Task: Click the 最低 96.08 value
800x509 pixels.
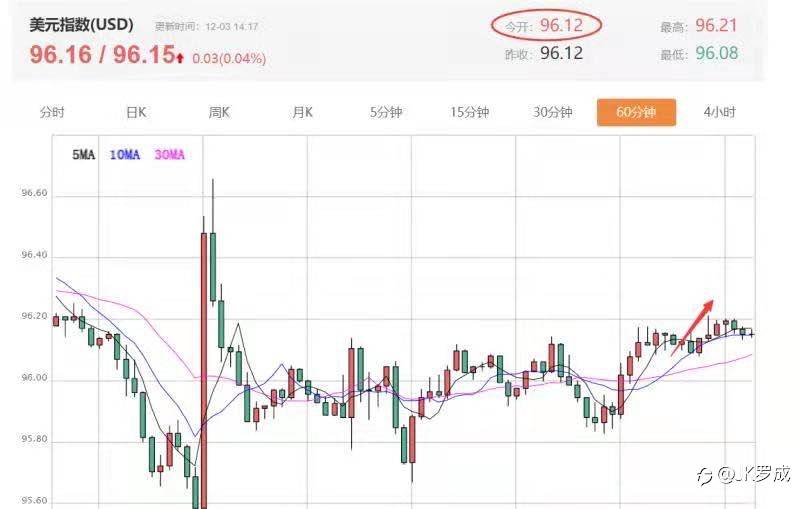Action: click(x=717, y=53)
